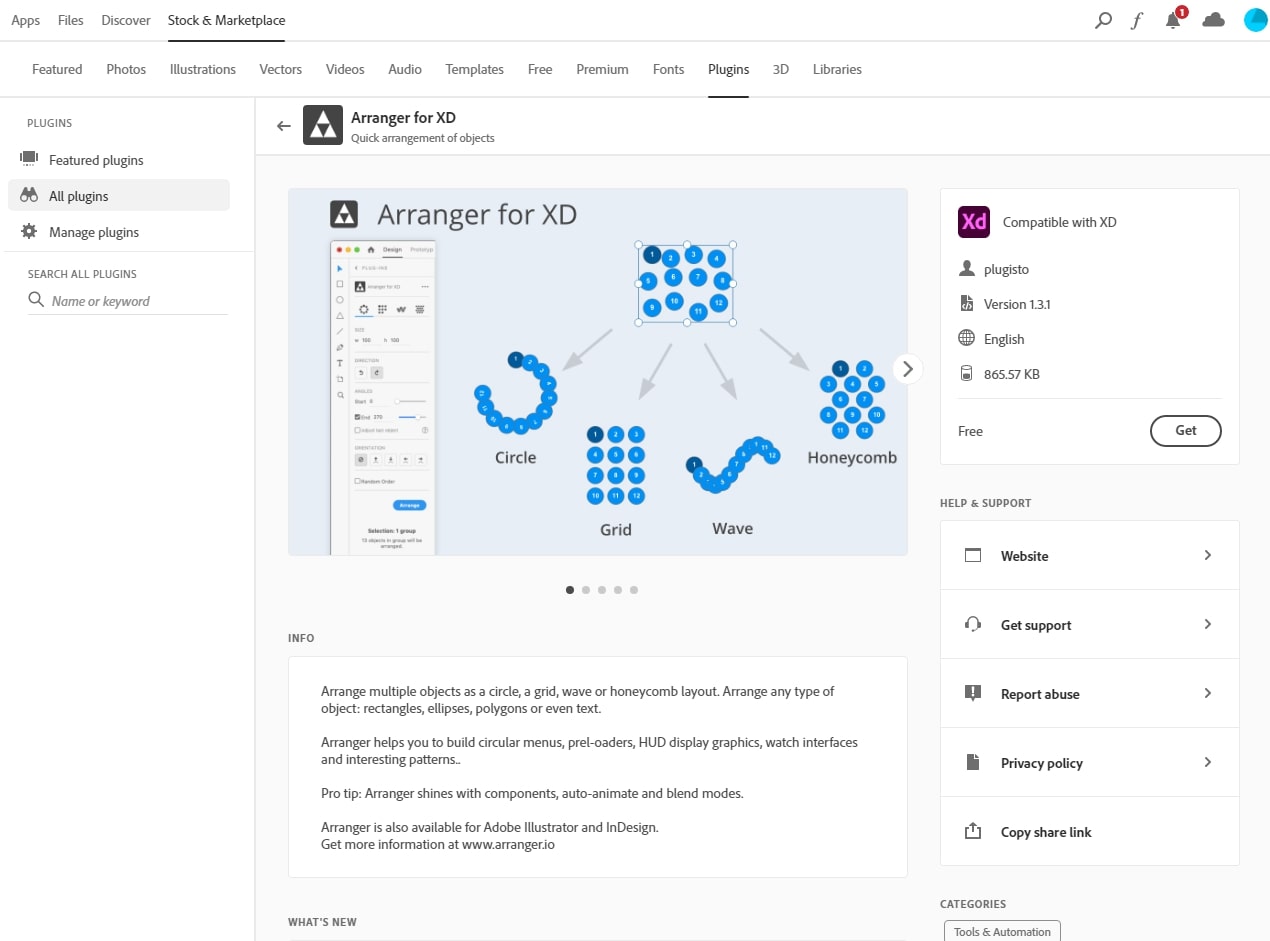Switch to the Templates tab

coord(475,69)
